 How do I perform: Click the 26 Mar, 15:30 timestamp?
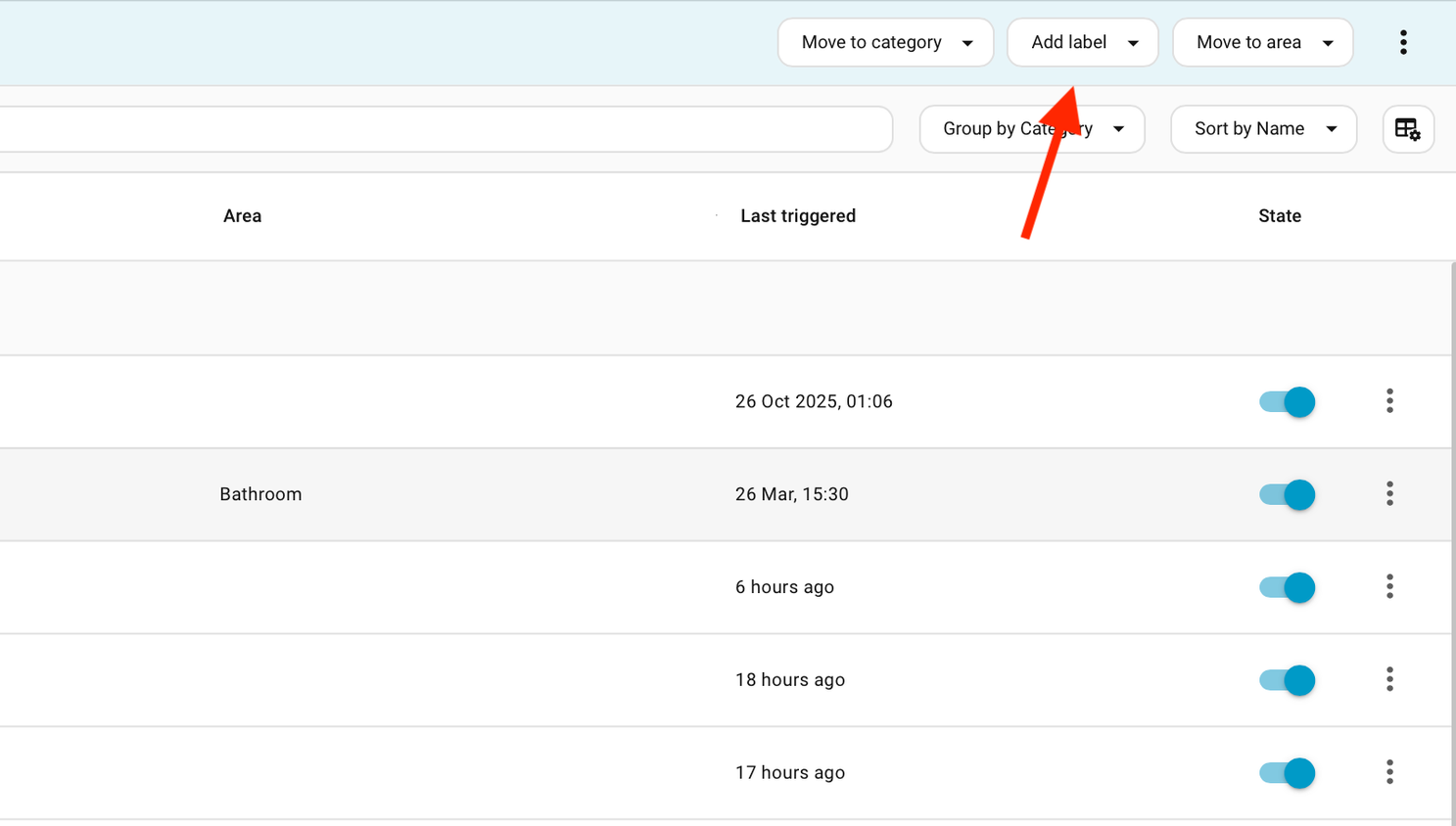coord(792,494)
